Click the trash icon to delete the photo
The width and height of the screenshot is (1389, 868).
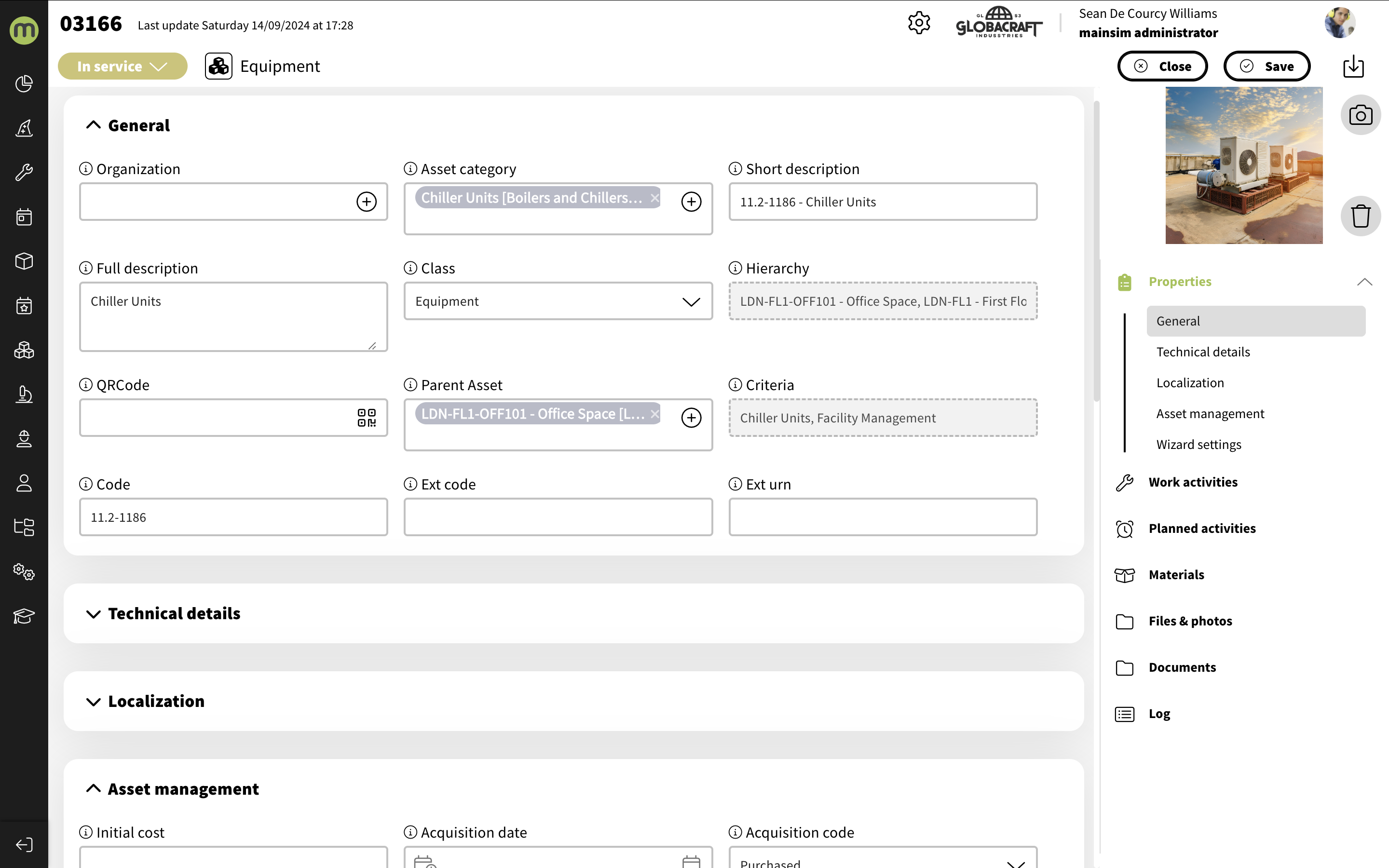coord(1360,217)
